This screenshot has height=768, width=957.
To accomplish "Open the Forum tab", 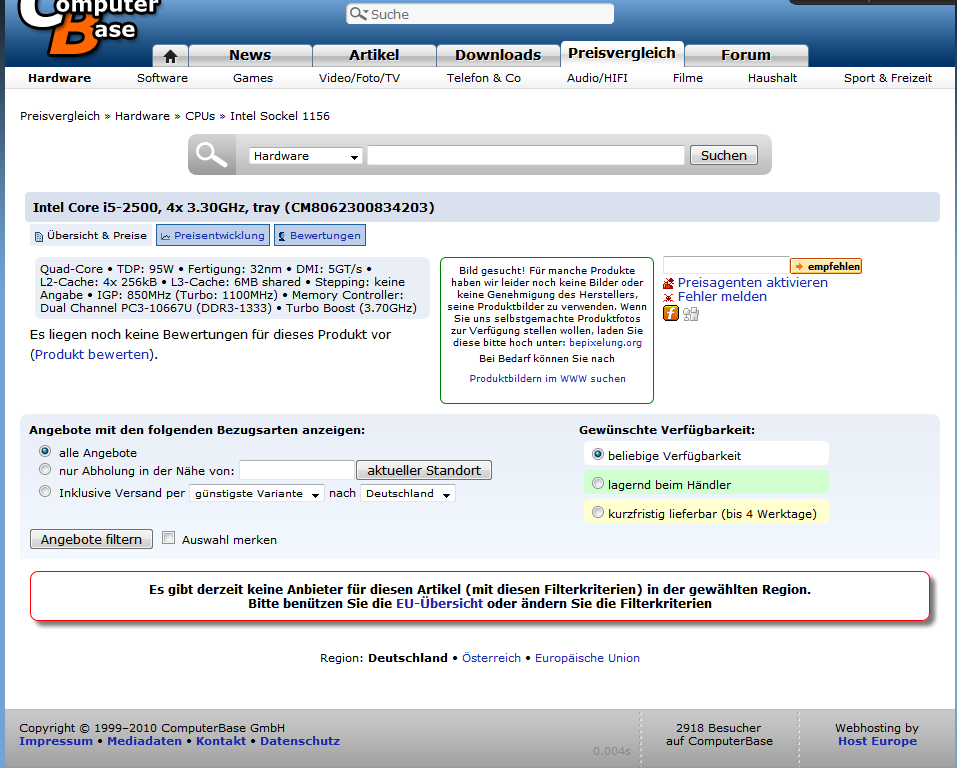I will click(x=746, y=56).
